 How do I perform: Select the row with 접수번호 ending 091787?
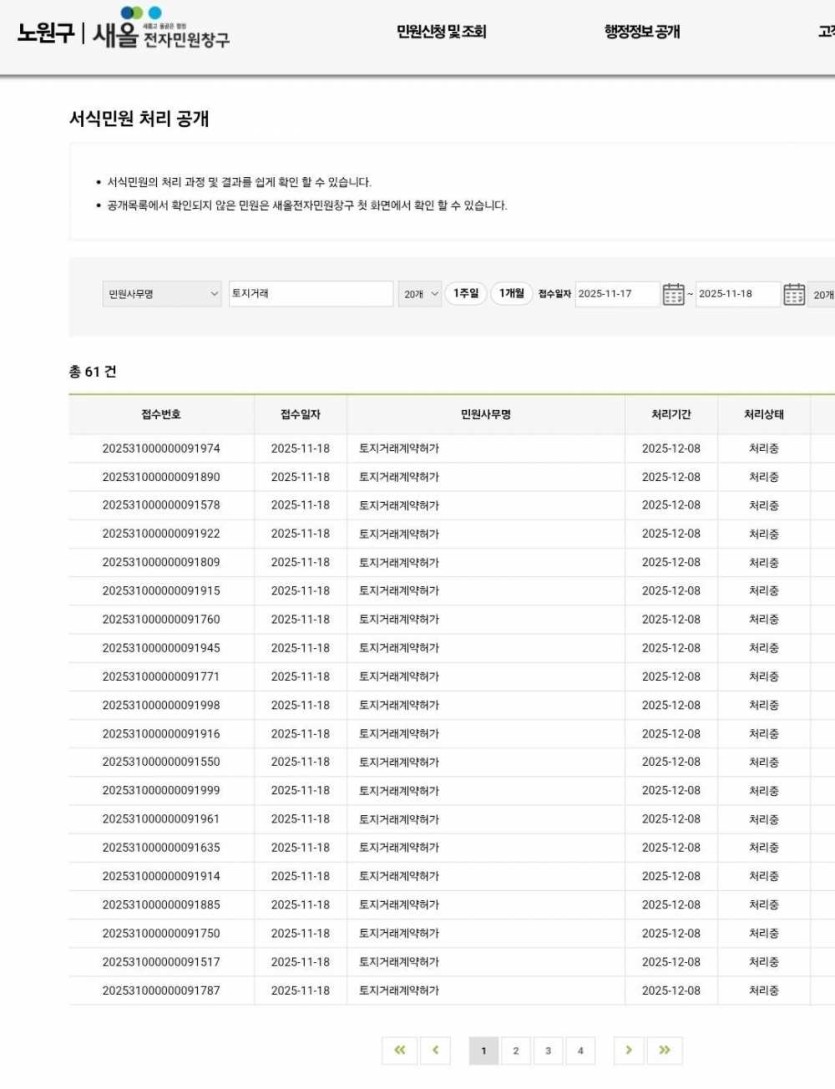click(x=161, y=990)
